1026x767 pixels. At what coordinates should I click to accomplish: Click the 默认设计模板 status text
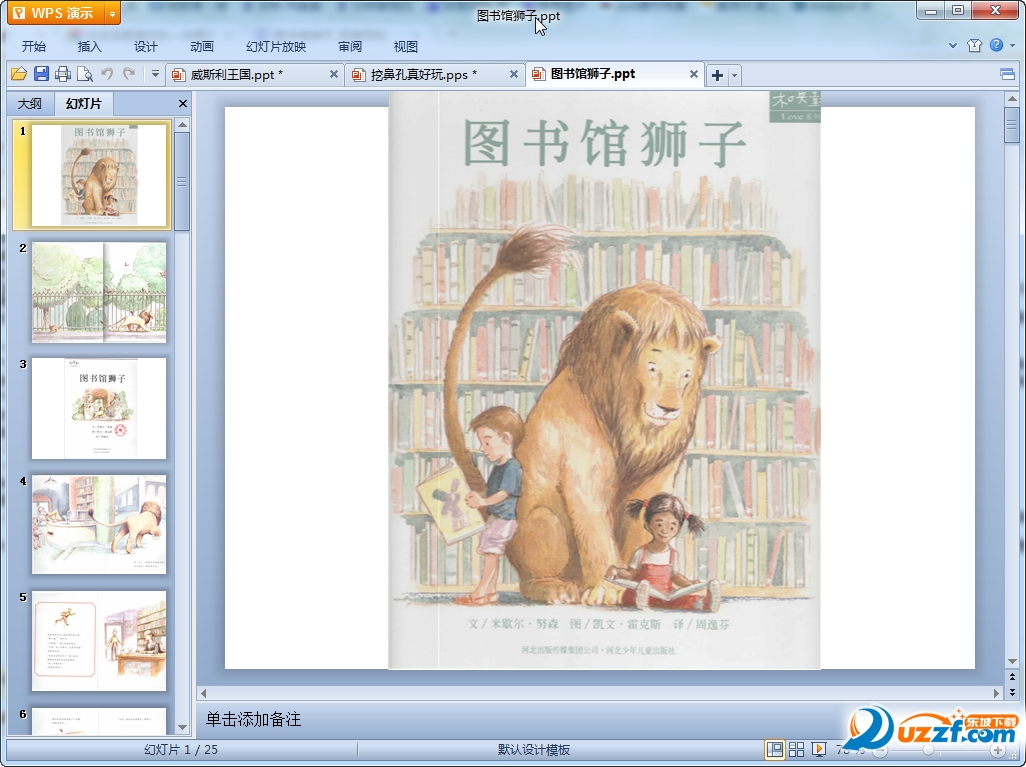click(x=534, y=750)
